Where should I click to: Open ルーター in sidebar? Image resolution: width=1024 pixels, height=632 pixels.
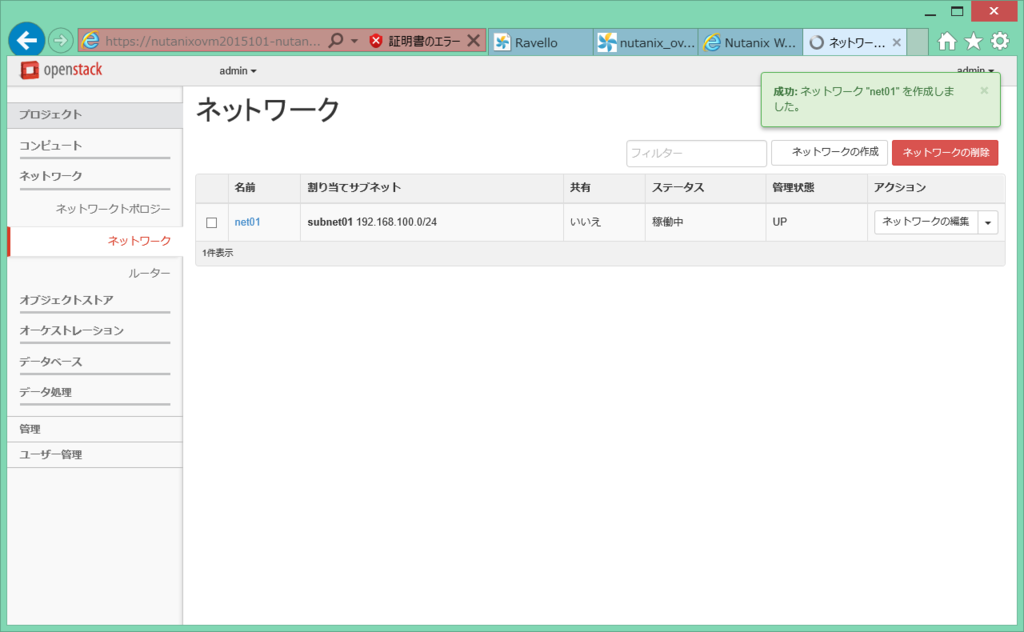point(149,273)
